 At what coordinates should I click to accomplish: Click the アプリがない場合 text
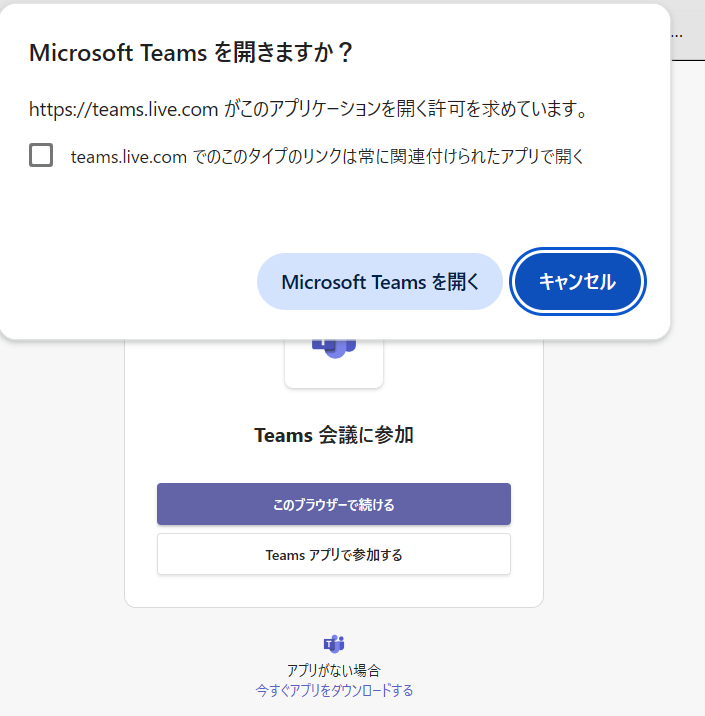point(334,670)
